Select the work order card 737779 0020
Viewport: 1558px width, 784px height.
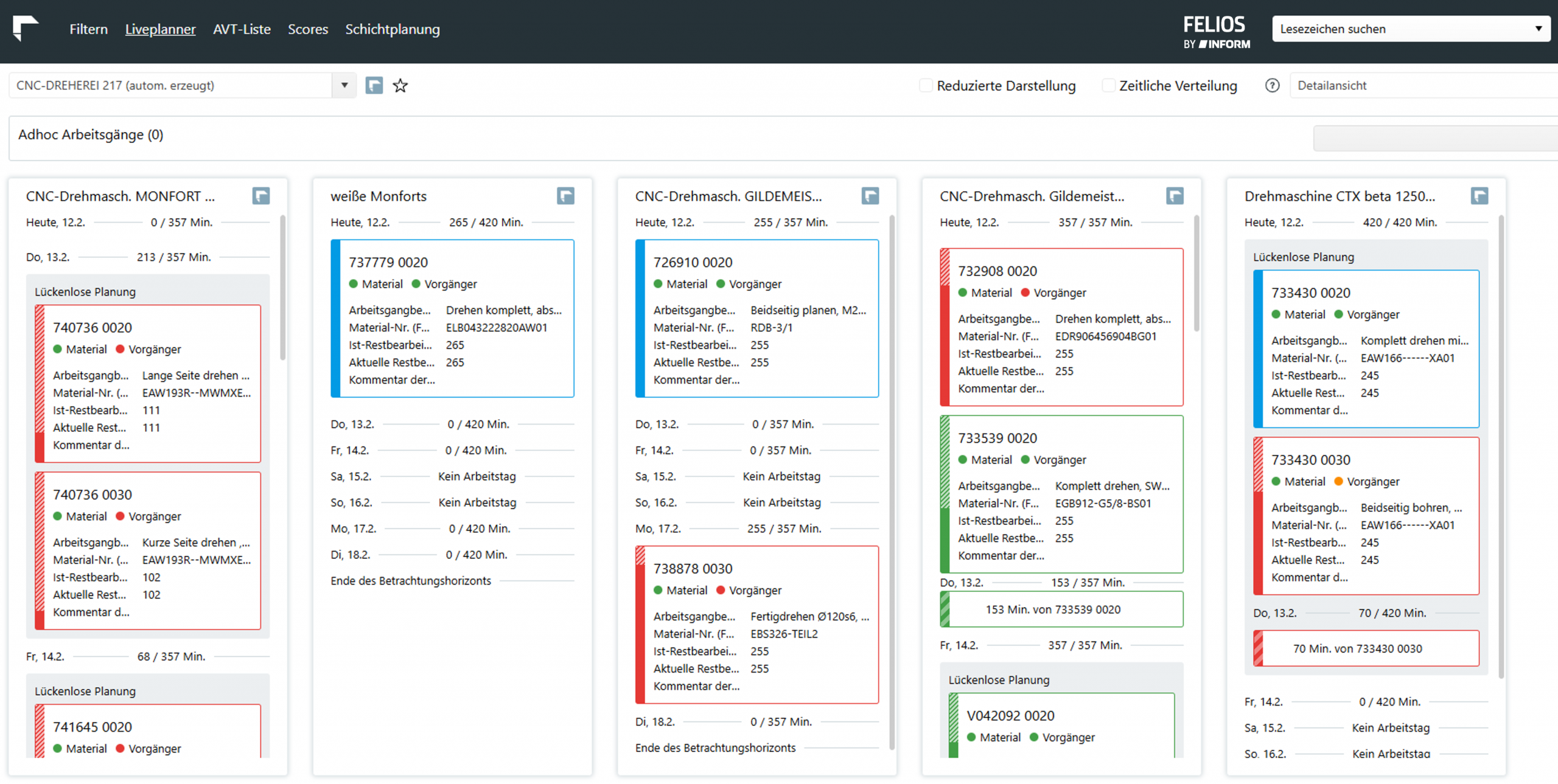[452, 319]
